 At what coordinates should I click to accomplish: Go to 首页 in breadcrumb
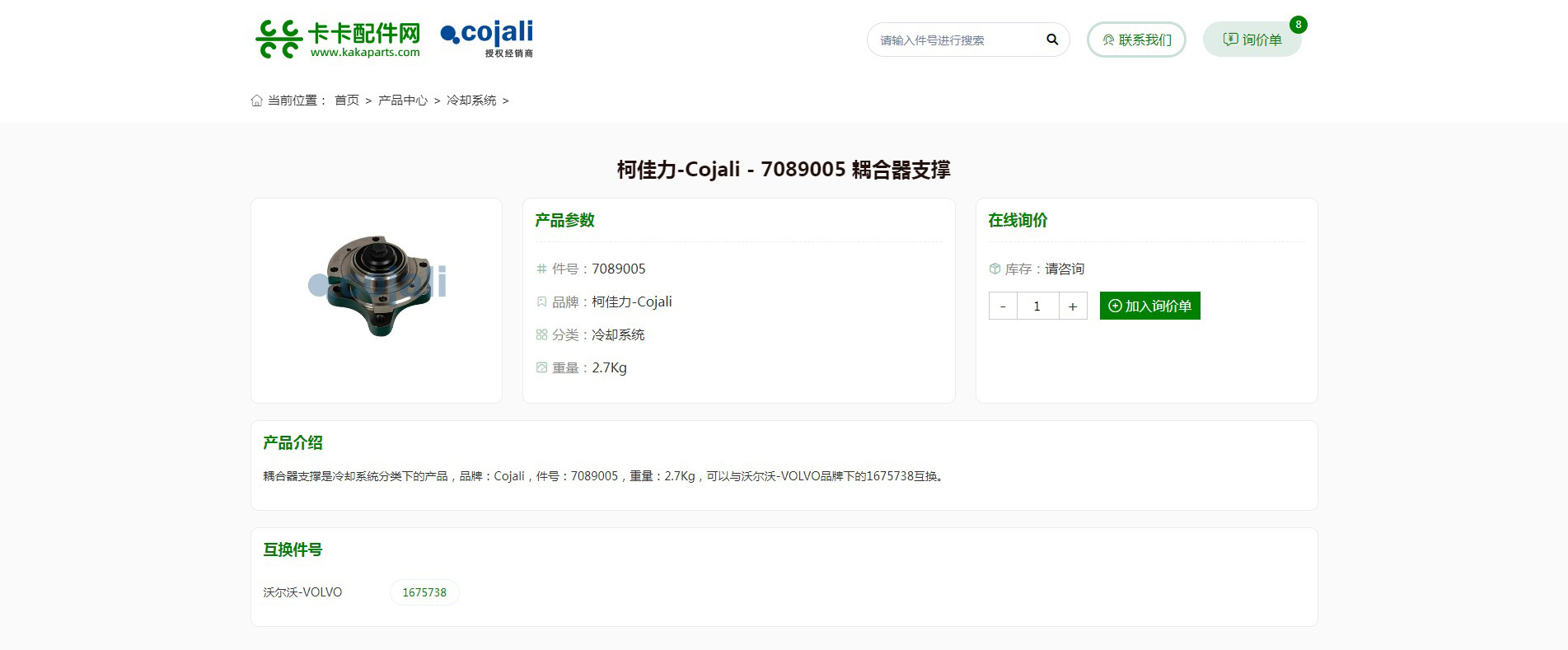pos(347,101)
